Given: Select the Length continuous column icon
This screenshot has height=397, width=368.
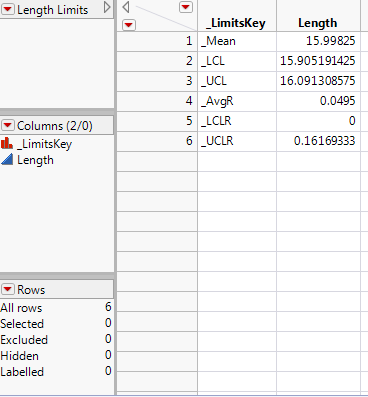Looking at the screenshot, I should point(7,160).
